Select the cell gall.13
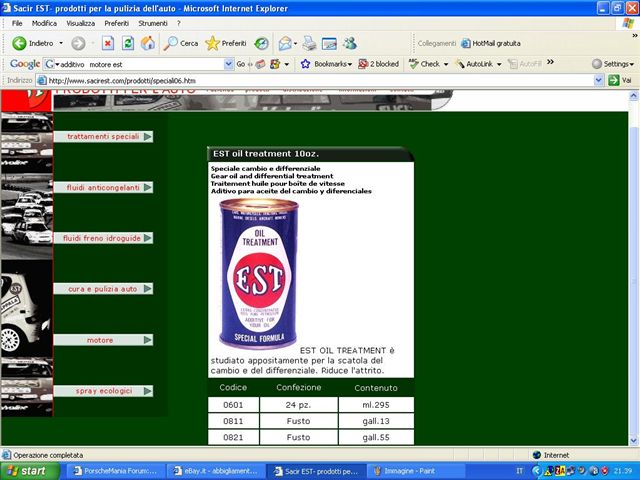 [376, 421]
